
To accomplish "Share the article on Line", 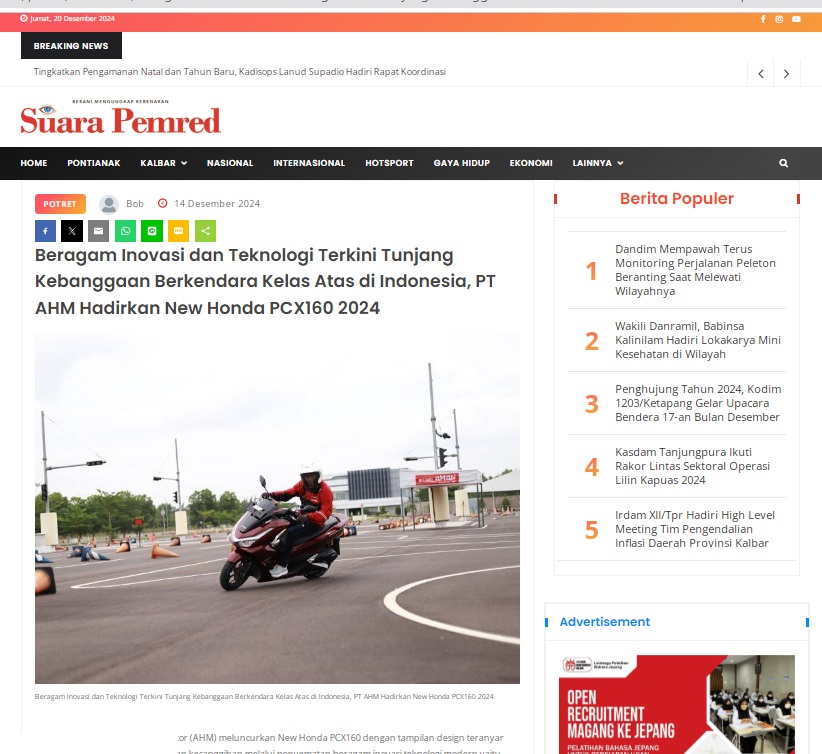I will tap(152, 231).
